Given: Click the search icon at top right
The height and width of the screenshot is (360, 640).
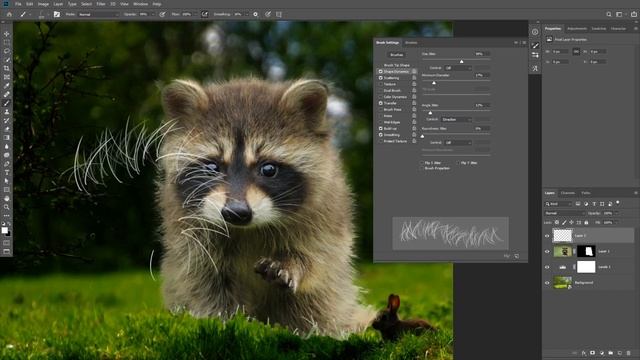Looking at the screenshot, I should pos(609,14).
